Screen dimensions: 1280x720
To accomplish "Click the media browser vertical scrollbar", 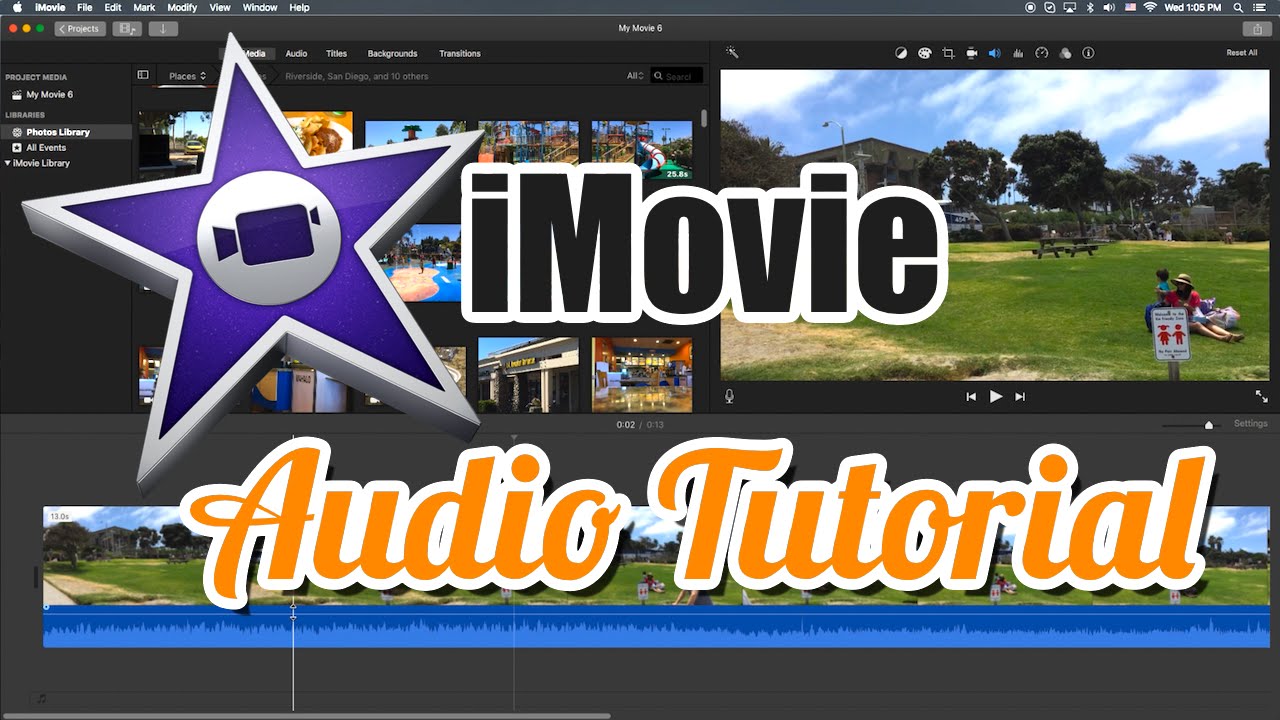I will (704, 119).
